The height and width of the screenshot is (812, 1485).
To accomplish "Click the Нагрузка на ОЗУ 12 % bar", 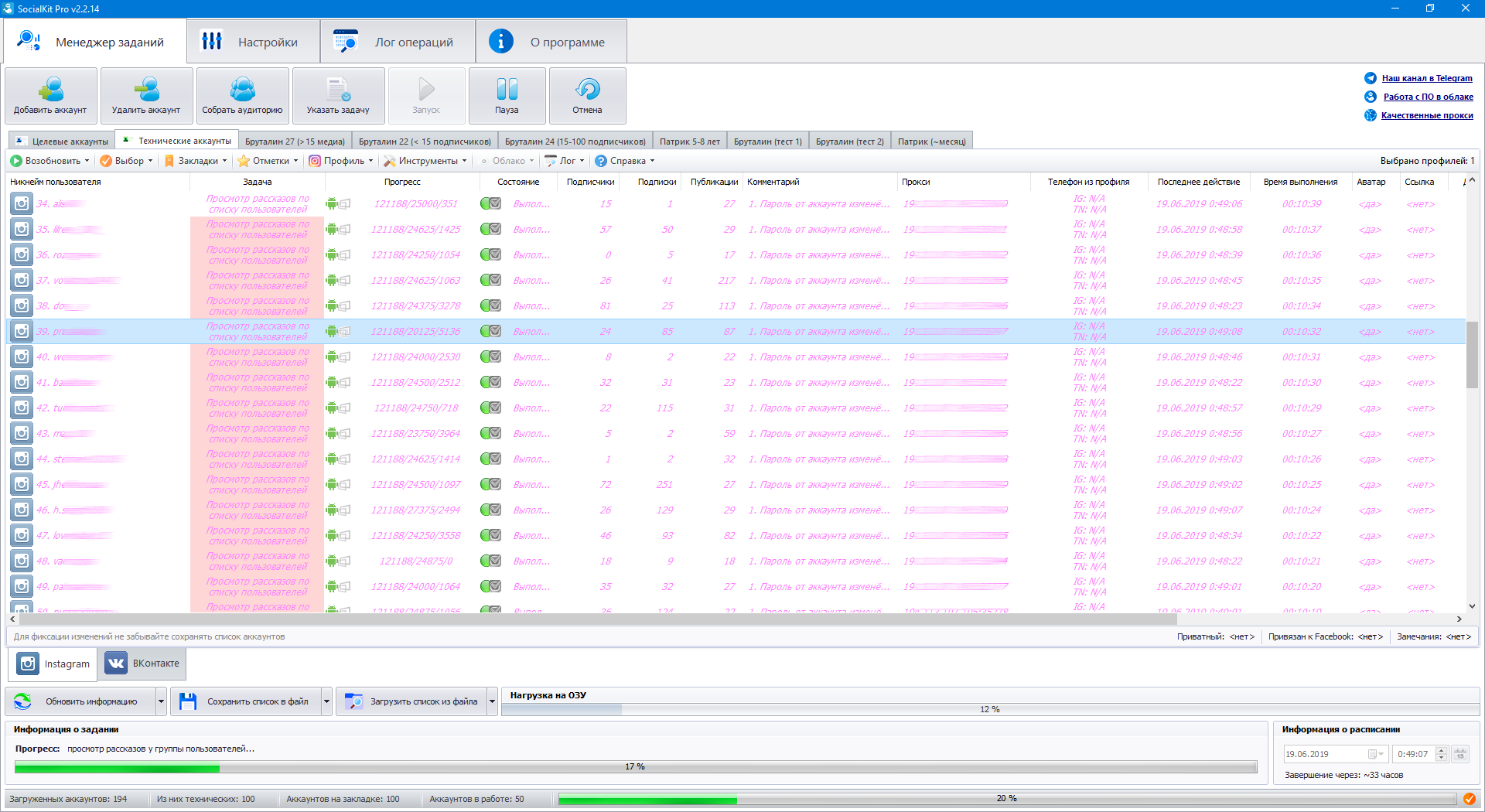I will (990, 709).
